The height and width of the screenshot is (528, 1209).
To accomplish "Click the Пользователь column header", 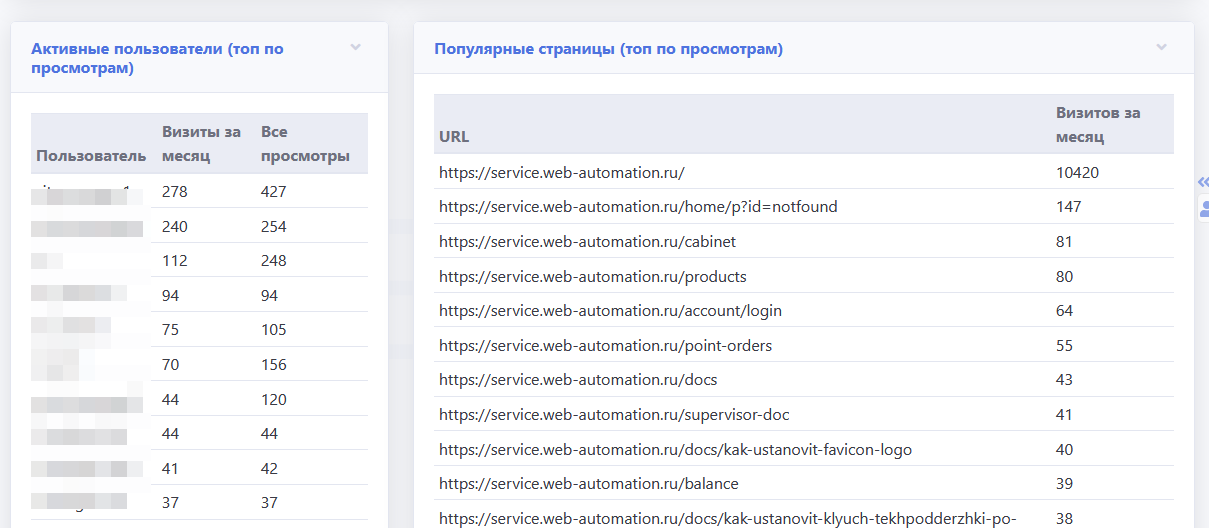I will (x=91, y=156).
